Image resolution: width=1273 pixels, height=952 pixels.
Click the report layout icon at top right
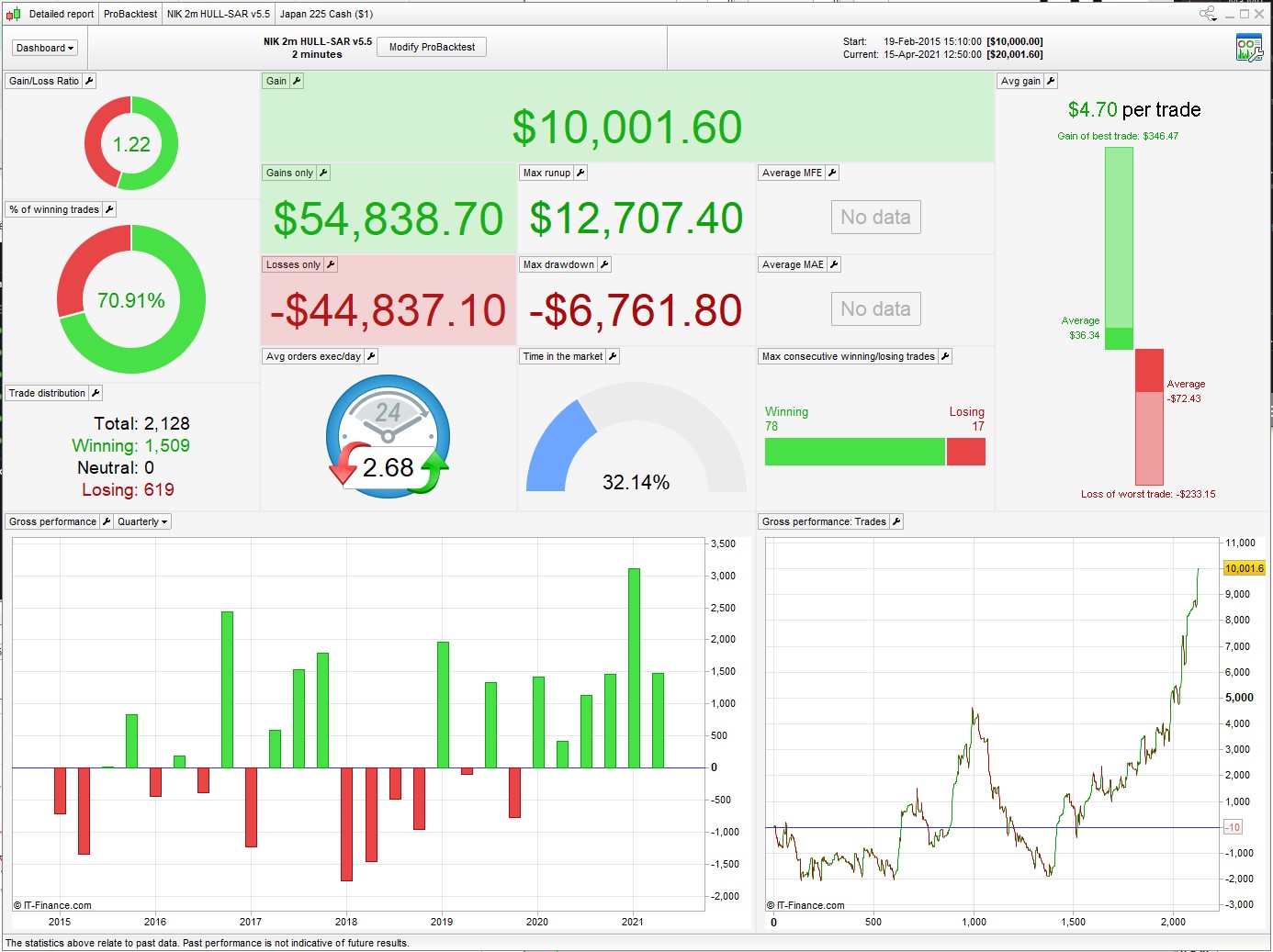[x=1249, y=48]
